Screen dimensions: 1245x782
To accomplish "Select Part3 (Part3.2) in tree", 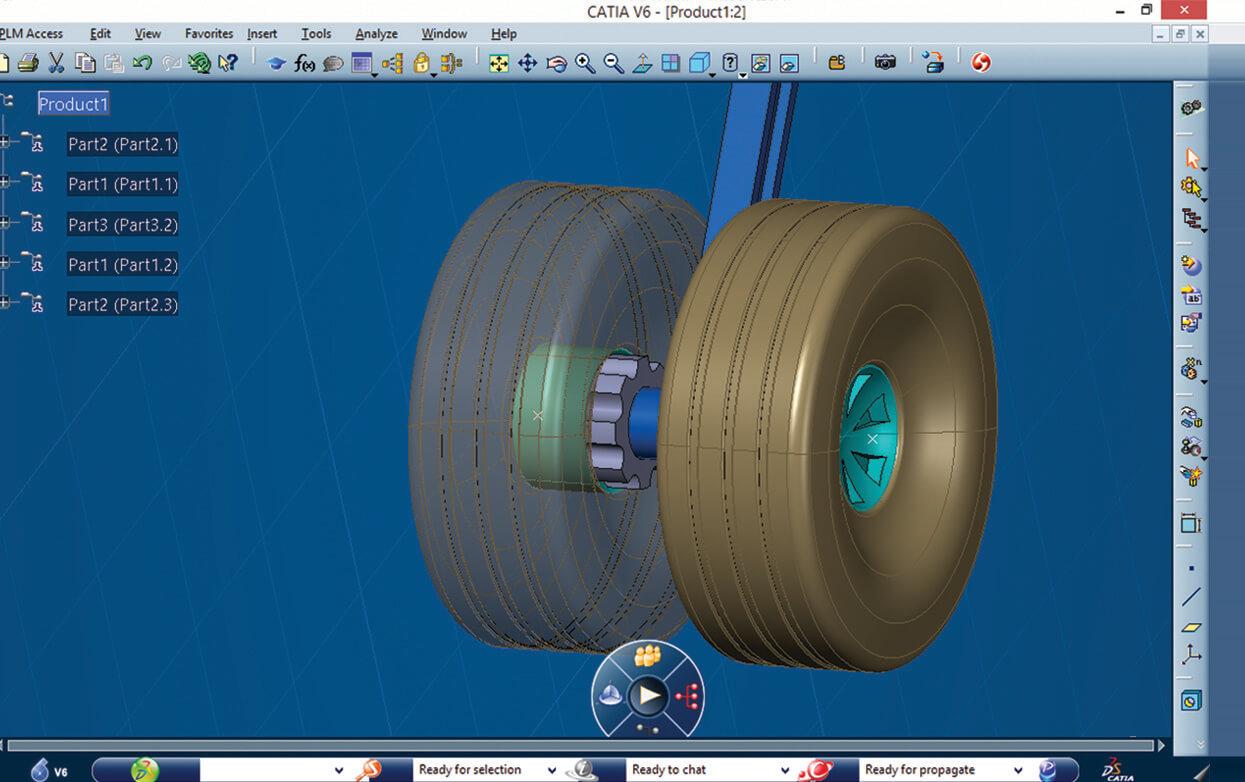I will pyautogui.click(x=123, y=225).
